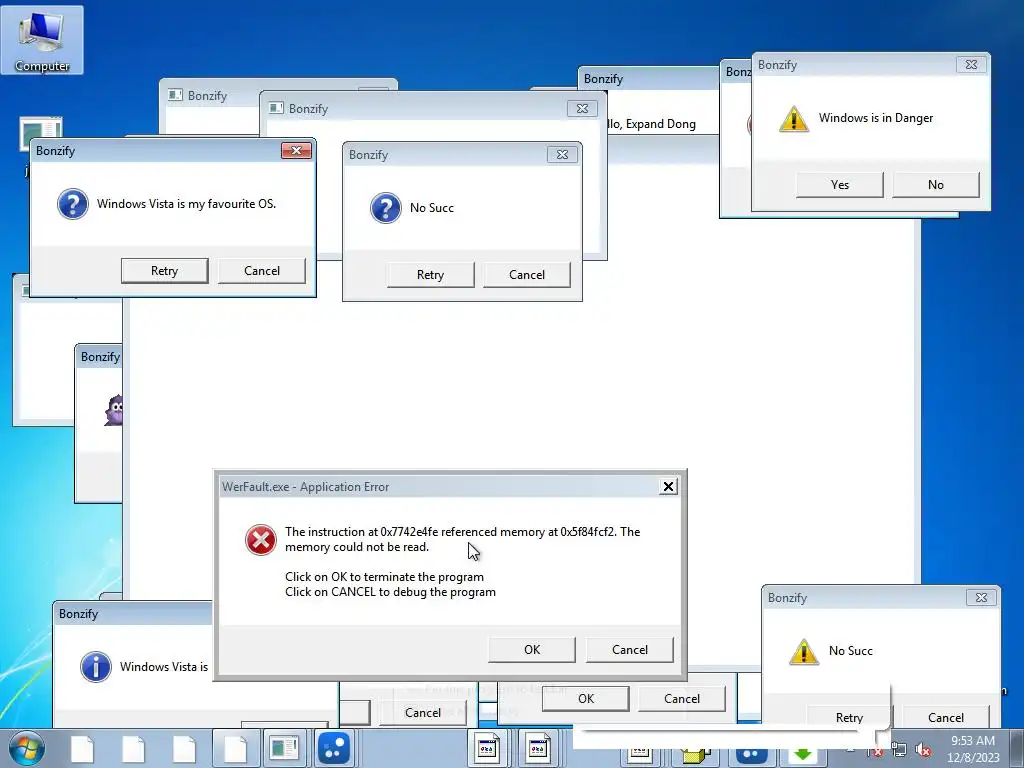Click yellow warning icon in Windows is in Danger dialog
The height and width of the screenshot is (768, 1024).
(793, 119)
